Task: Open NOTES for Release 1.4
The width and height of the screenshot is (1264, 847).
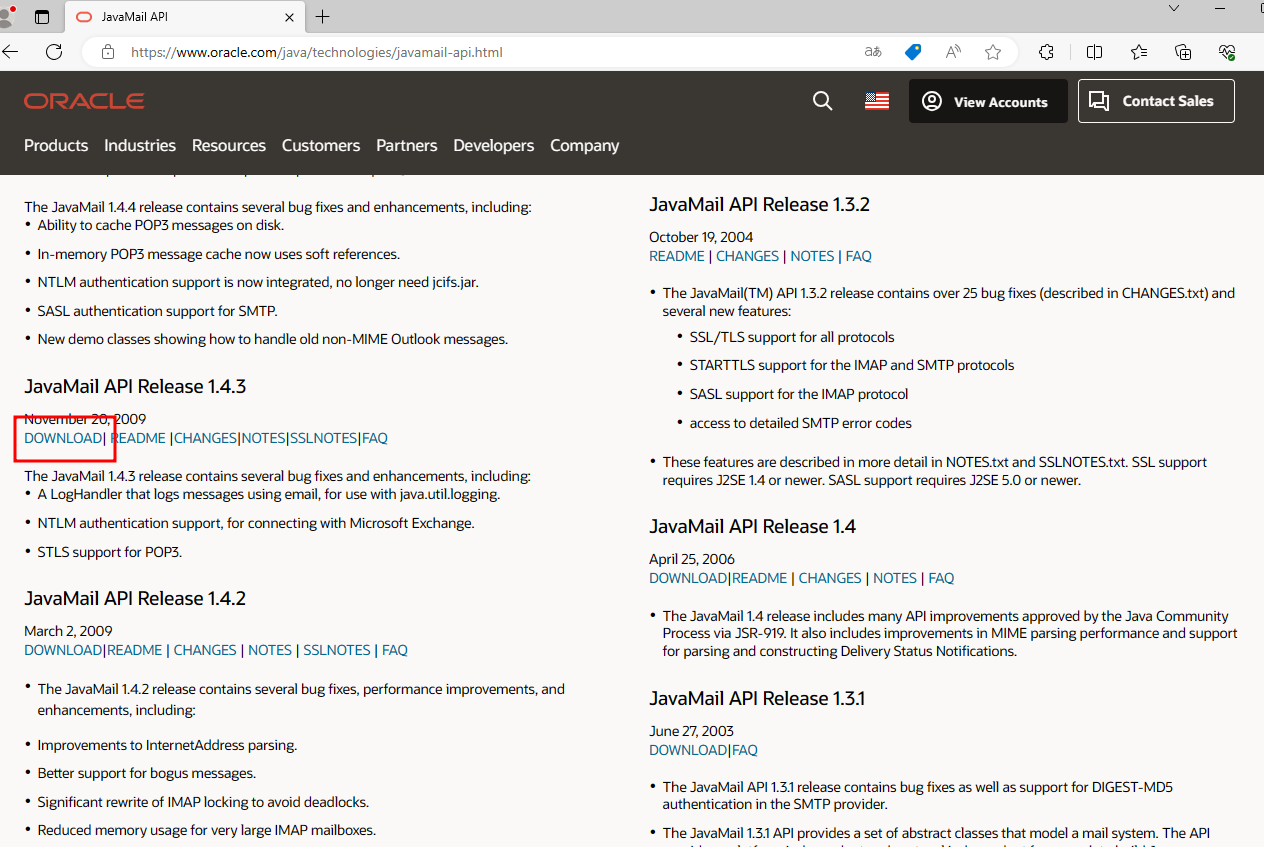Action: point(895,578)
